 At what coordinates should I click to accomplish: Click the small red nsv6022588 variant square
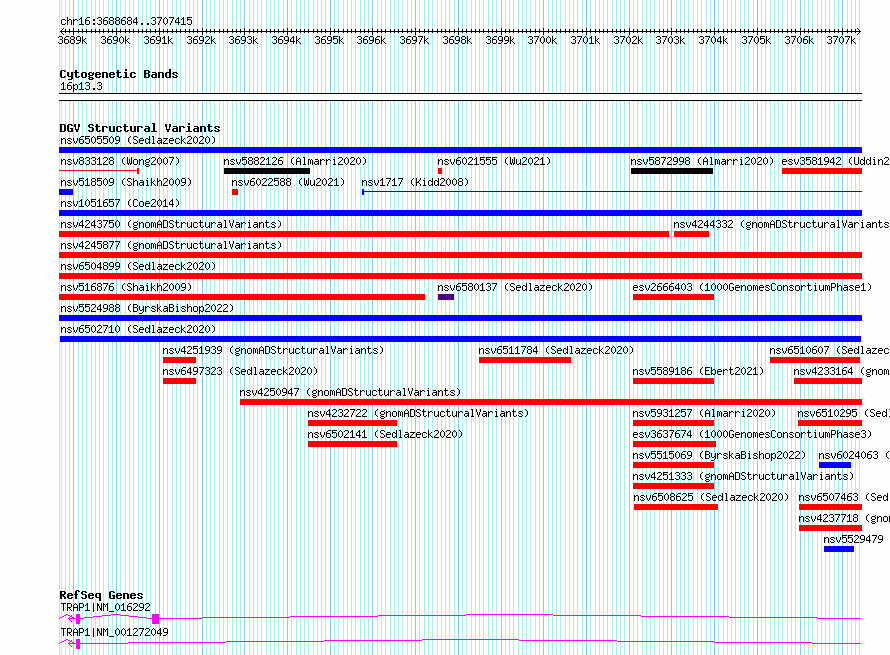click(235, 192)
